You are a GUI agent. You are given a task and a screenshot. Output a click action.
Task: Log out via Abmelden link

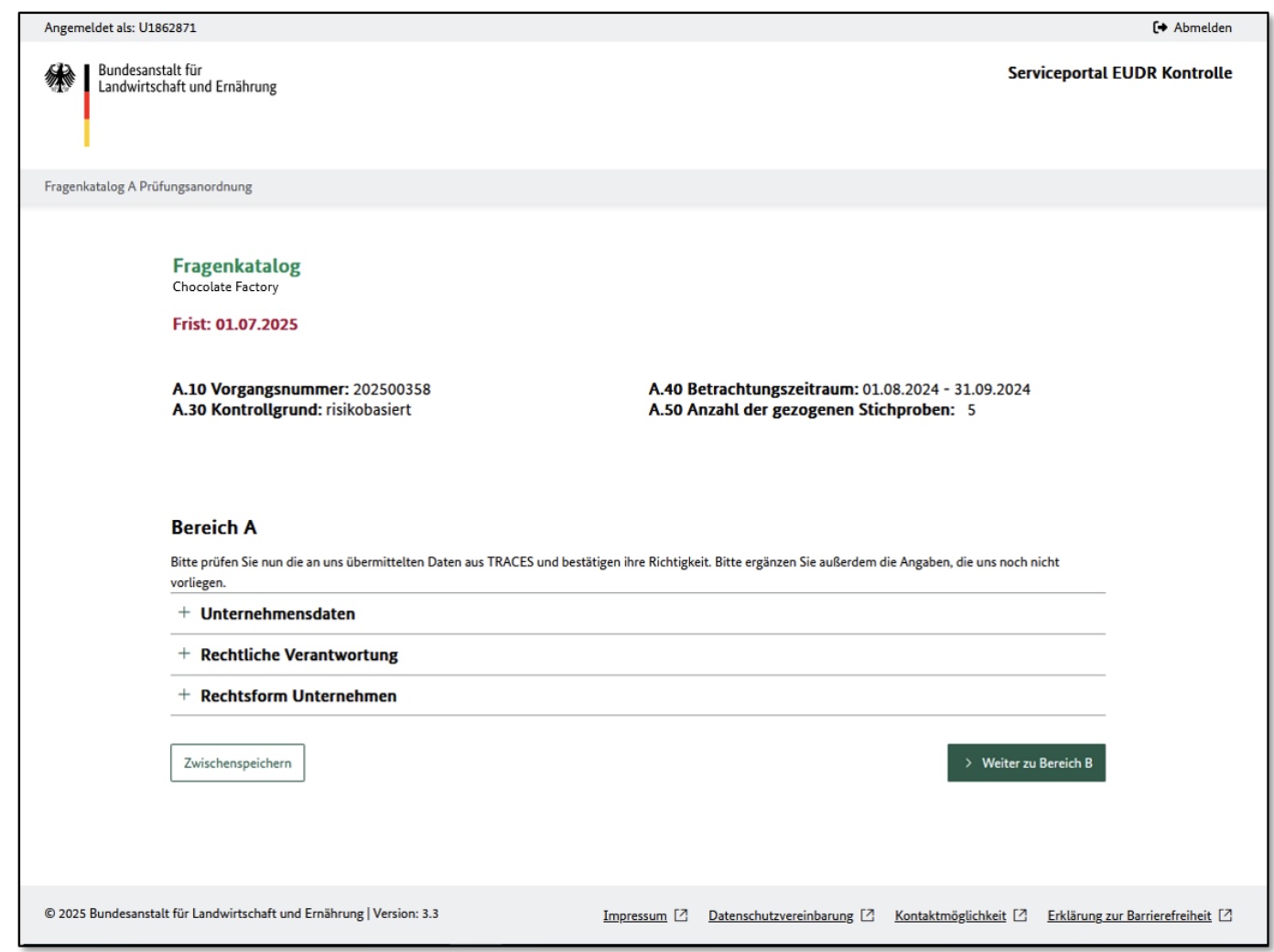[x=1193, y=27]
